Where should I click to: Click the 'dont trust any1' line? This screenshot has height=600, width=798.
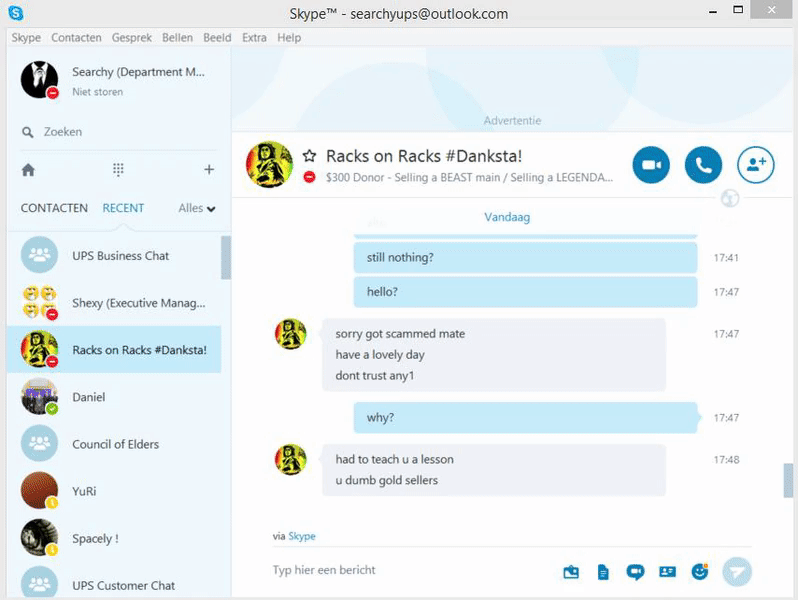[375, 376]
